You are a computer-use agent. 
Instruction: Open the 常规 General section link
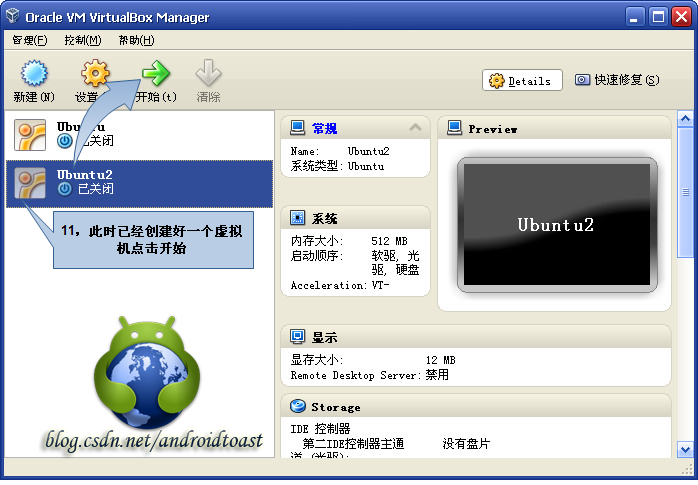tap(325, 129)
